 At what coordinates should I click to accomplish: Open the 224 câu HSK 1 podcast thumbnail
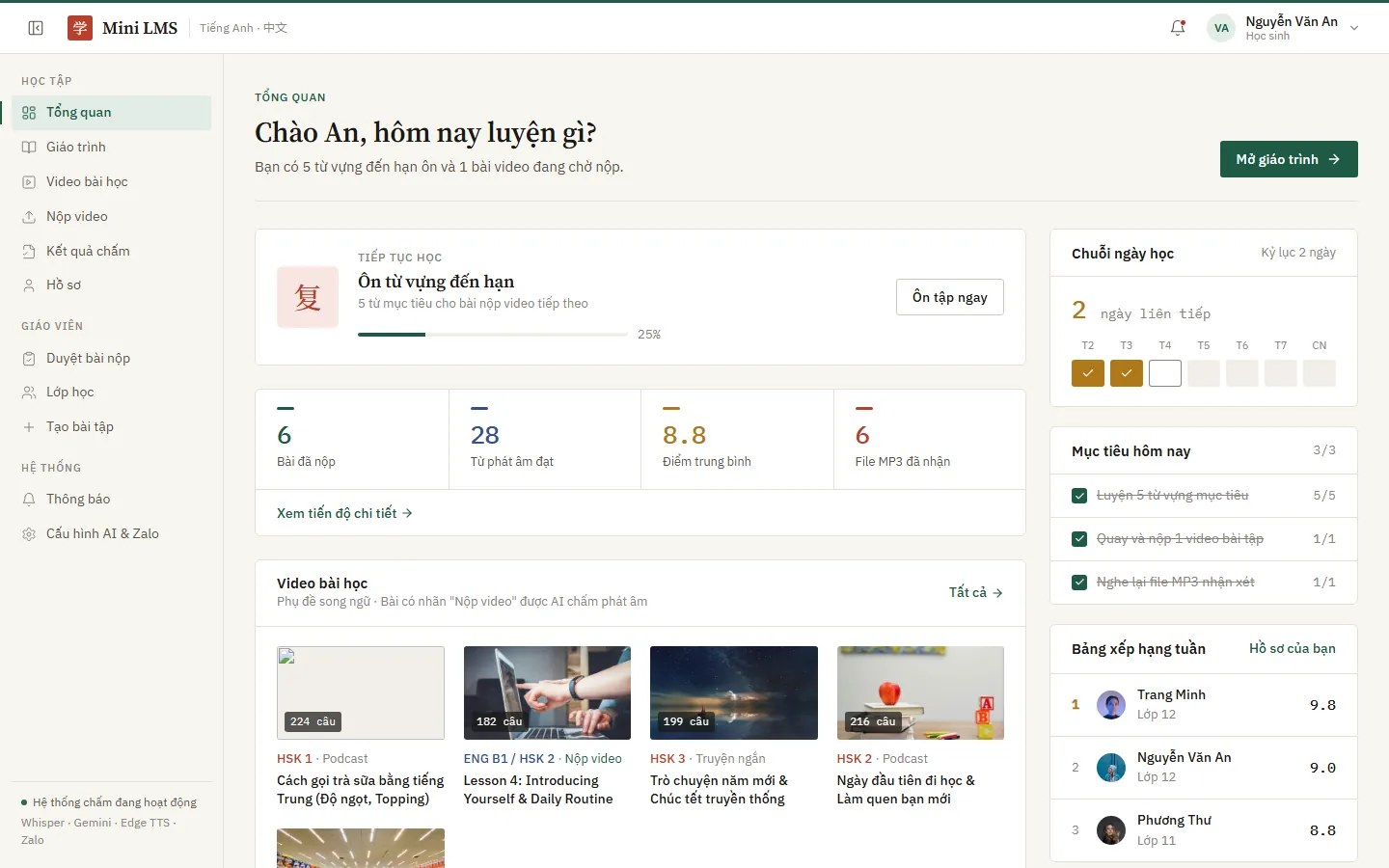[x=361, y=693]
